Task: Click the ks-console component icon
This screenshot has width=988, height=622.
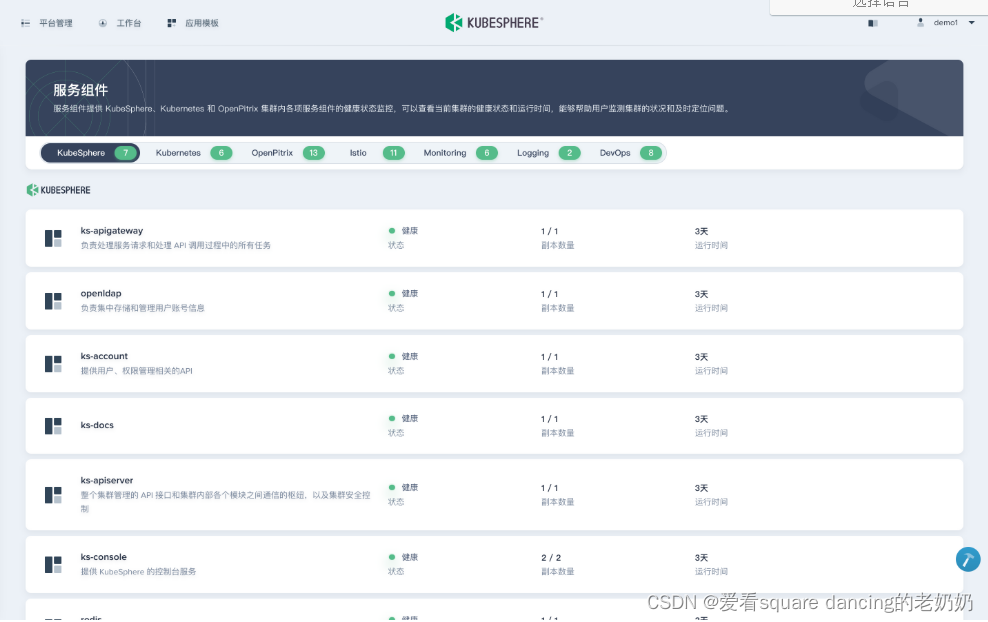Action: [53, 564]
